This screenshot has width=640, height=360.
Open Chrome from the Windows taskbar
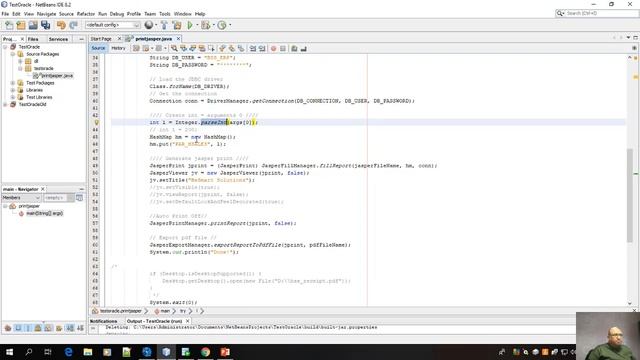tap(205, 352)
